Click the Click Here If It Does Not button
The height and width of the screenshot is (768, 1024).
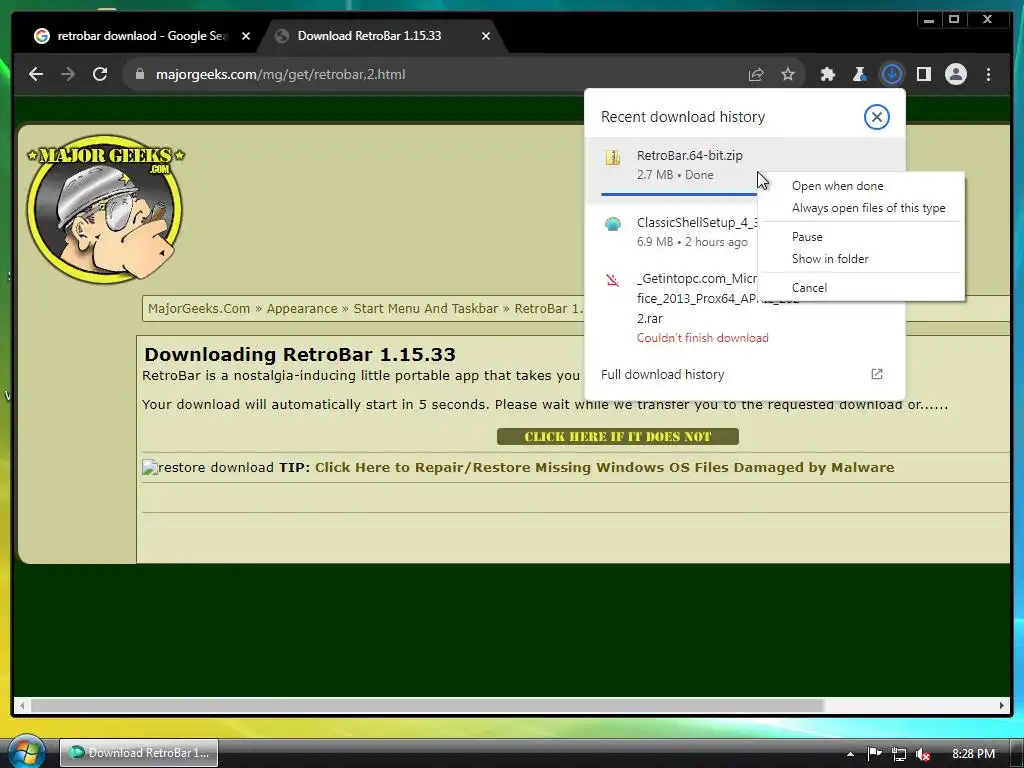617,437
